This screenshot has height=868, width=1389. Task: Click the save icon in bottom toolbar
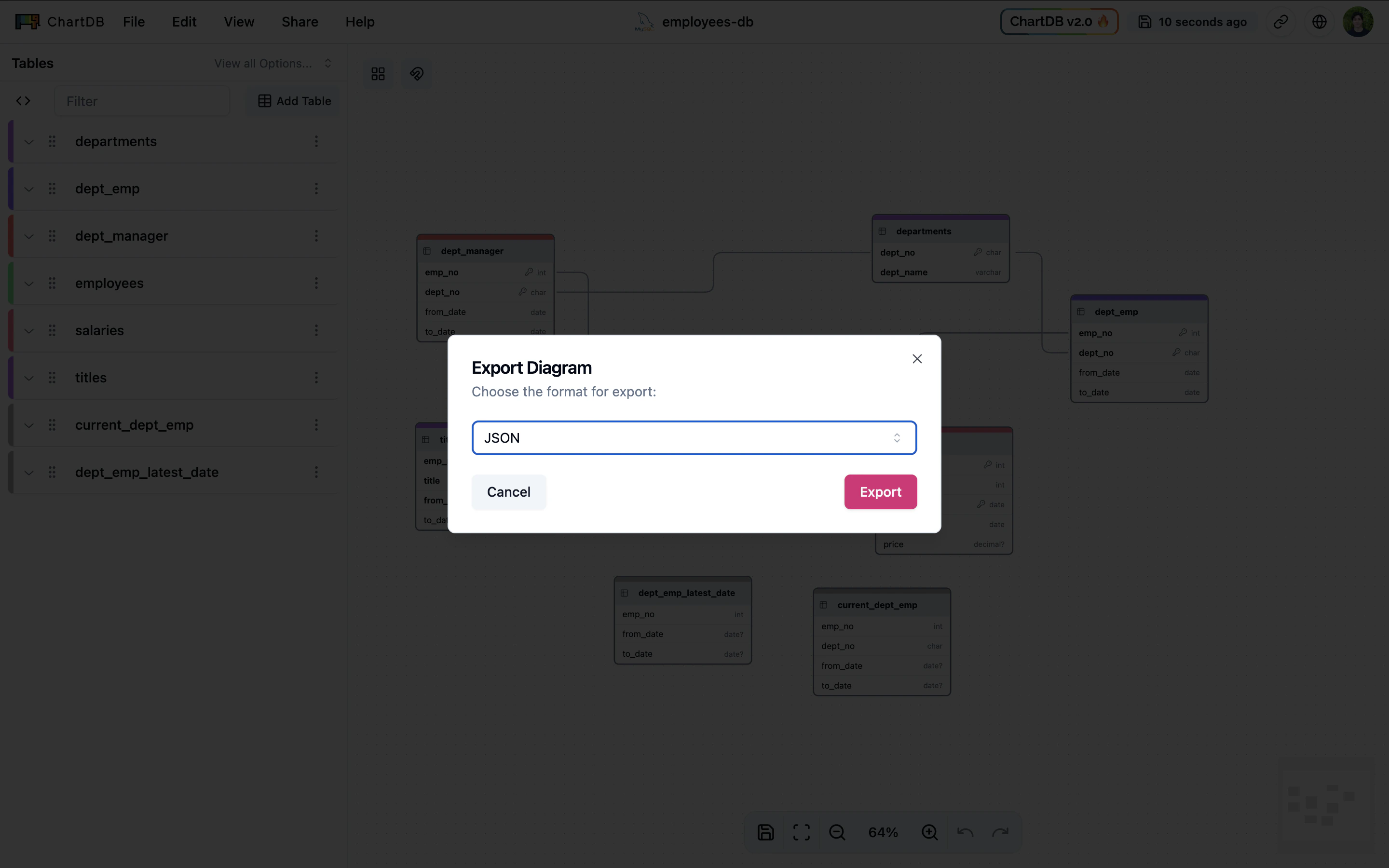point(766,832)
